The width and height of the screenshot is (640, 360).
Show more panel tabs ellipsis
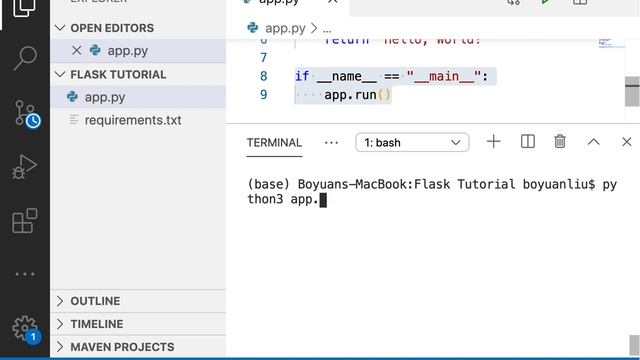pos(331,142)
